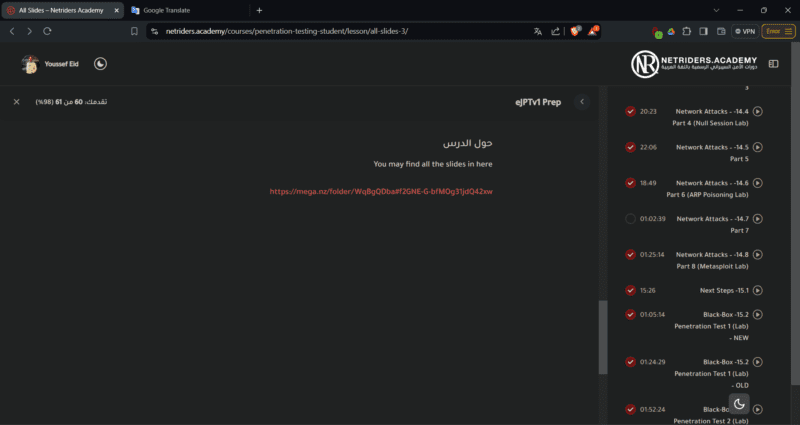Viewport: 800px width, 425px height.
Task: Click the eJPTv1 Prep course title
Action: coord(538,102)
